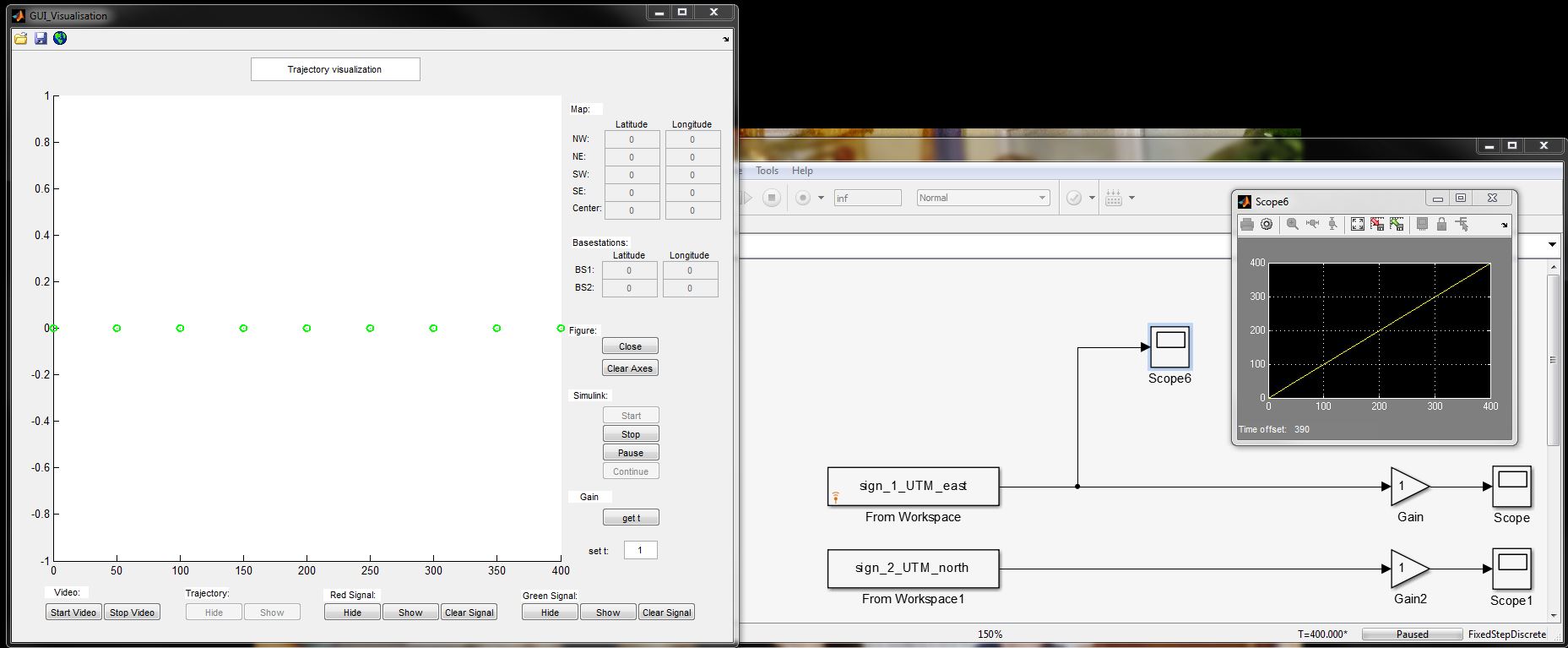
Task: Click the Start Video button
Action: pyautogui.click(x=73, y=613)
